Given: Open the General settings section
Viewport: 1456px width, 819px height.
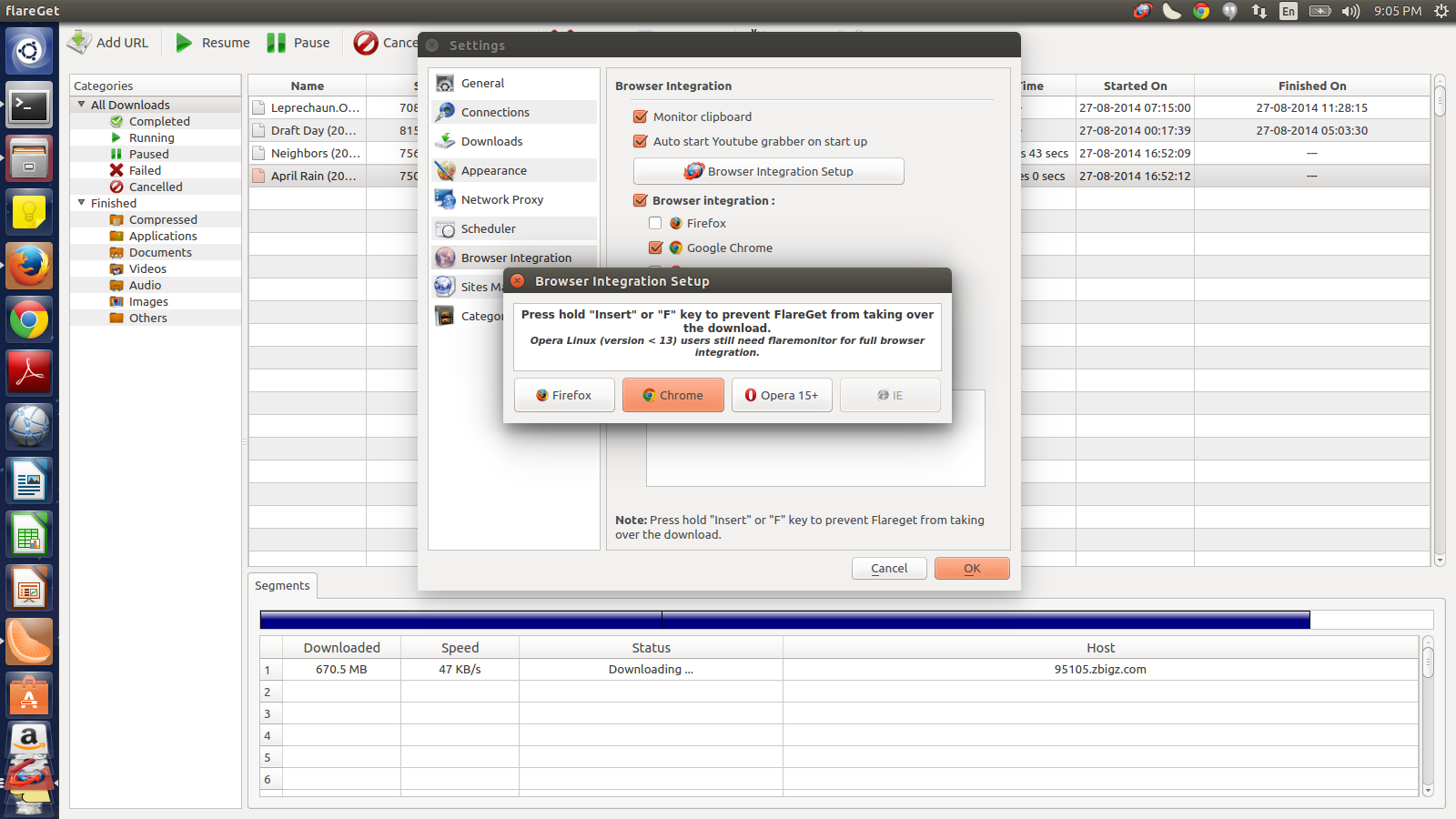Looking at the screenshot, I should [x=514, y=83].
